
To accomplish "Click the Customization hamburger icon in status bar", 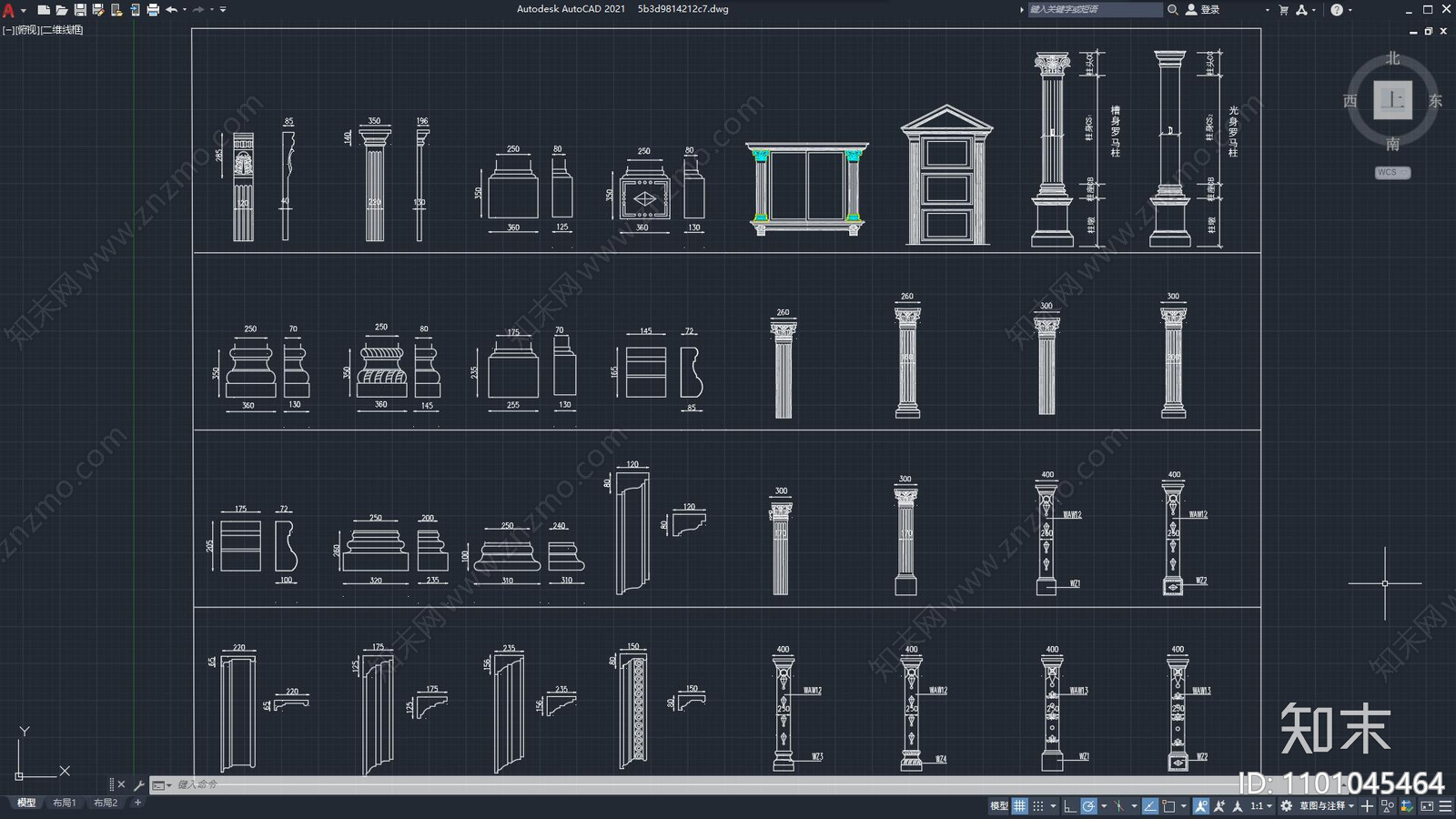I will point(1445,805).
